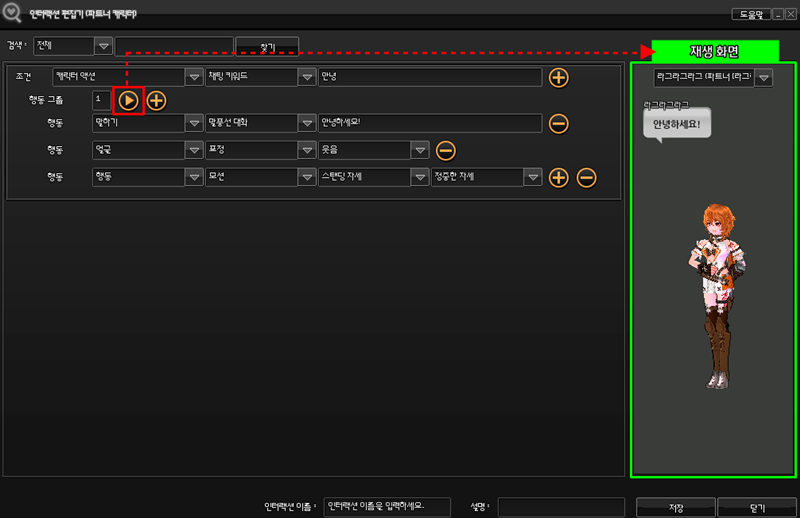Expand the 정중한 자세 pose dropdown
The width and height of the screenshot is (800, 518).
click(533, 177)
